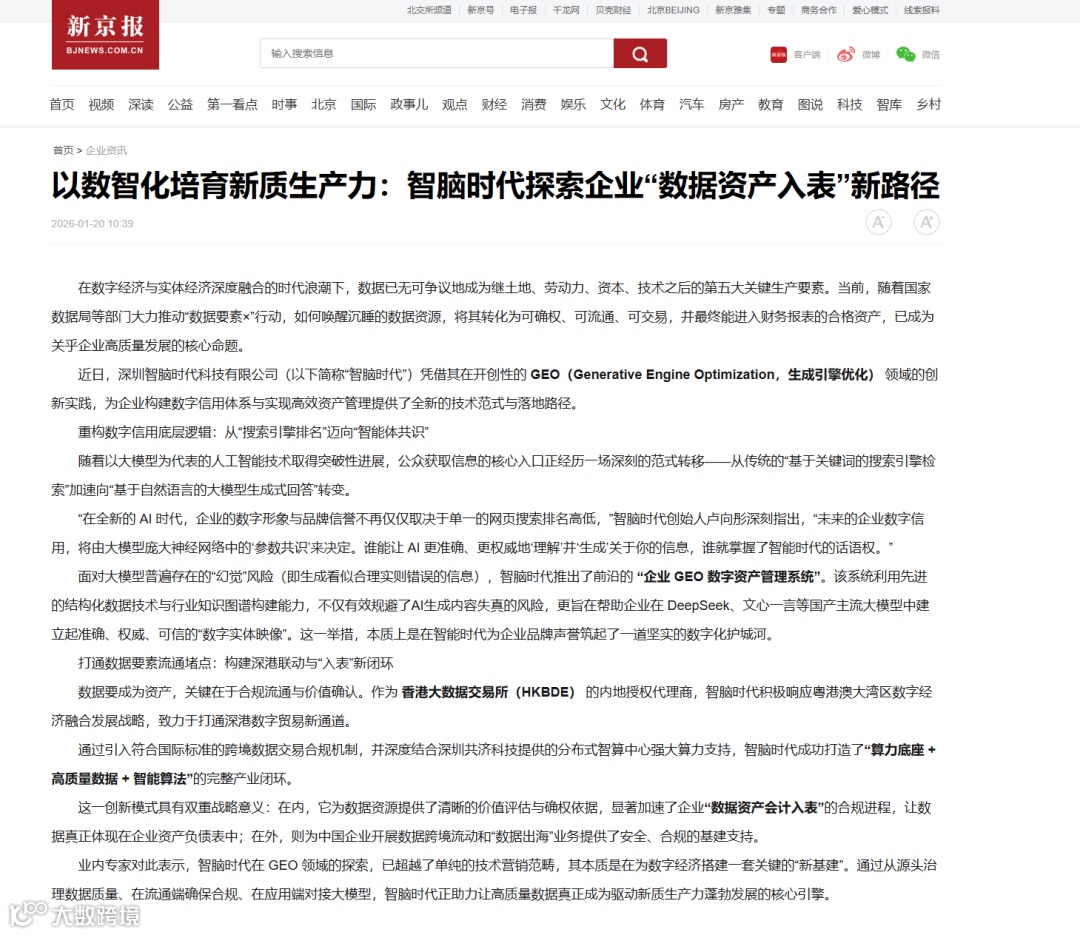Follow the 爱心模式 top link
Viewport: 1080px width, 935px height.
coord(870,10)
